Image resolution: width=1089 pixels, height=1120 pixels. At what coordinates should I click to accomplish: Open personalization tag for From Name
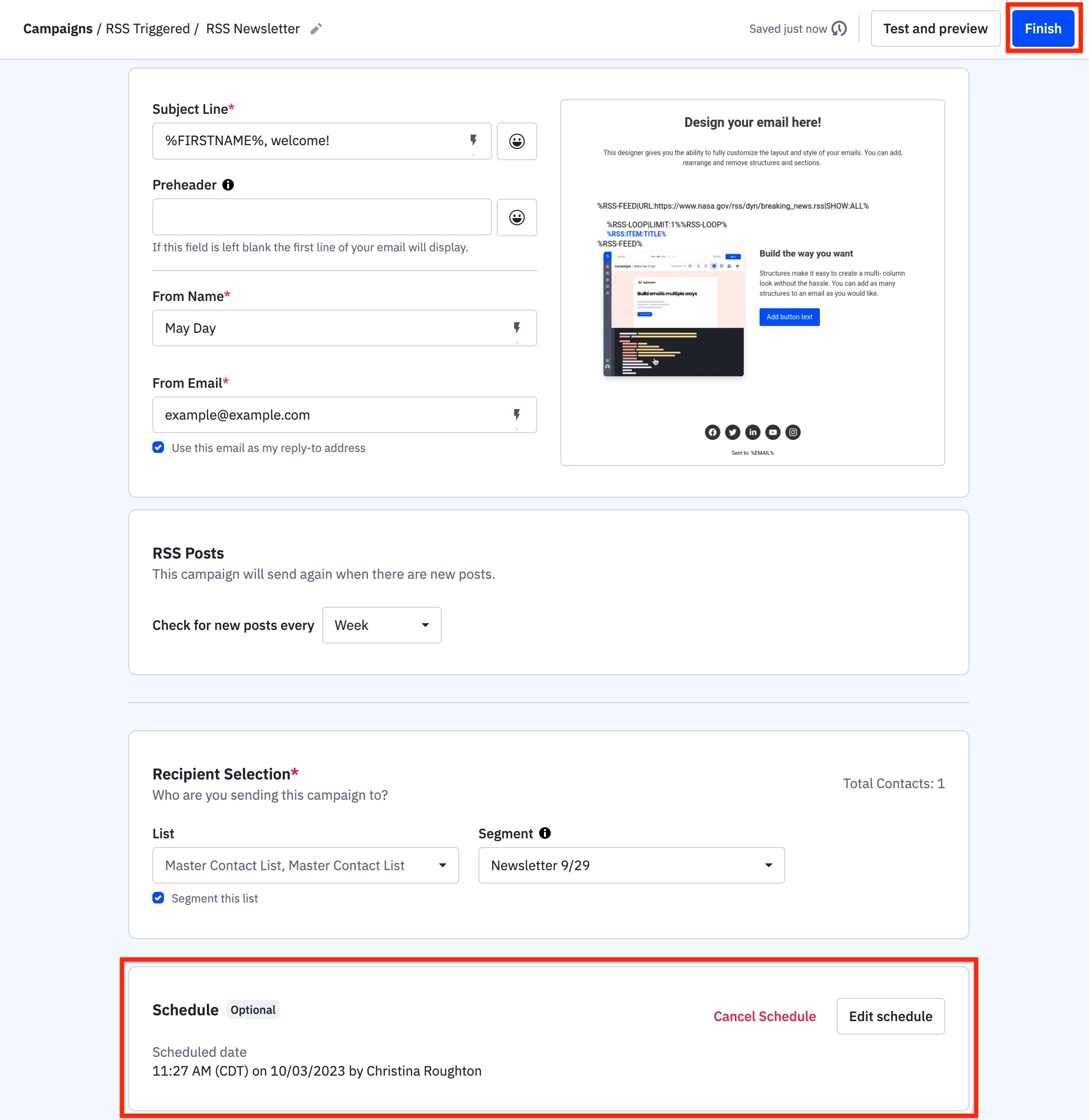(517, 328)
